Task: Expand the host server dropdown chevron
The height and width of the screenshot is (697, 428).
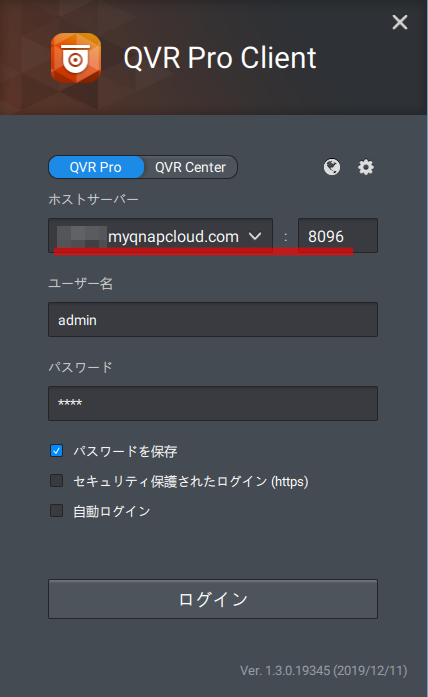Action: [x=255, y=236]
